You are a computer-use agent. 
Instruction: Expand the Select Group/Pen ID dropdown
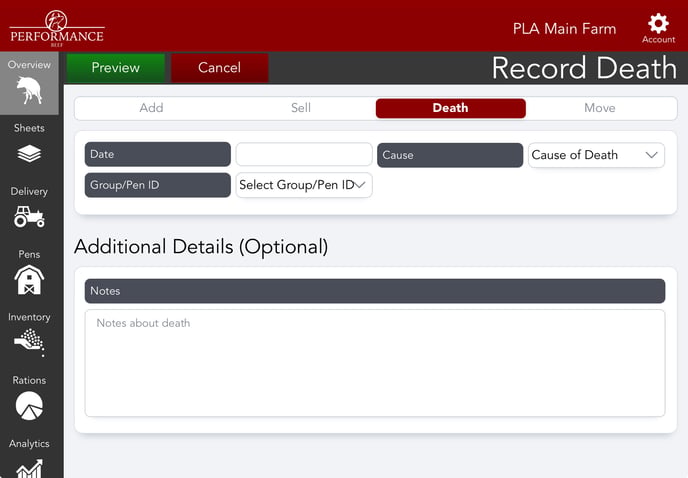303,185
